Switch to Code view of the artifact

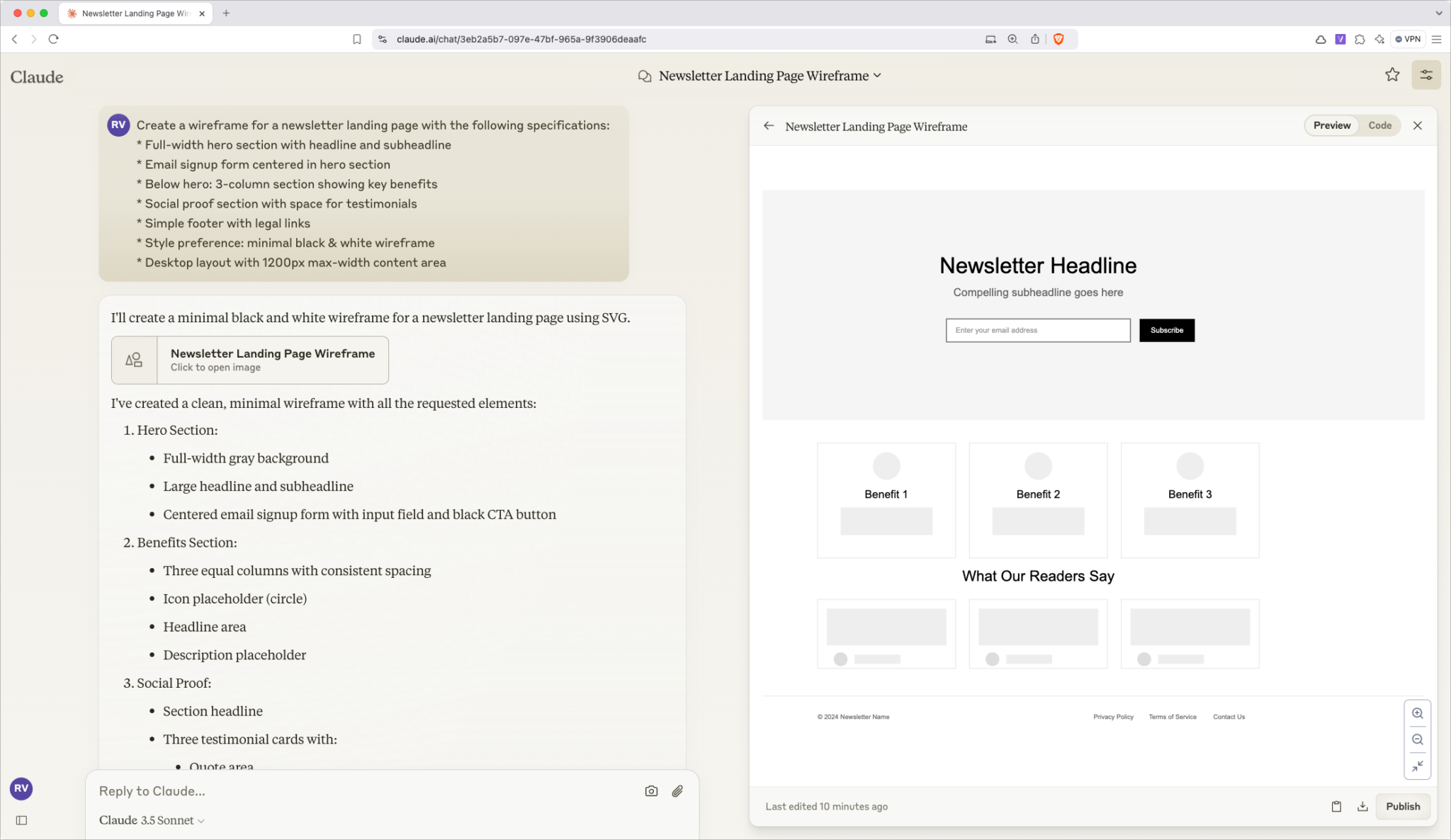click(x=1379, y=125)
